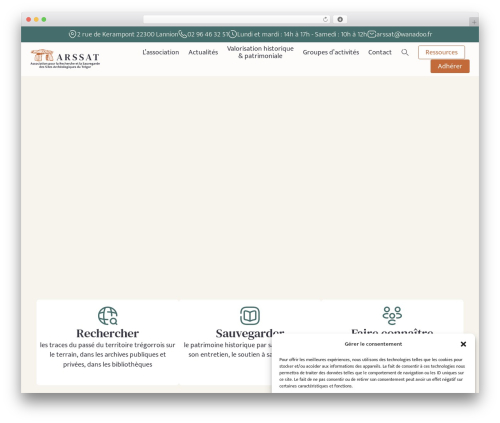Viewport: 500px width, 423px height.
Task: Click the globe search icon above Rechercher
Action: point(108,316)
